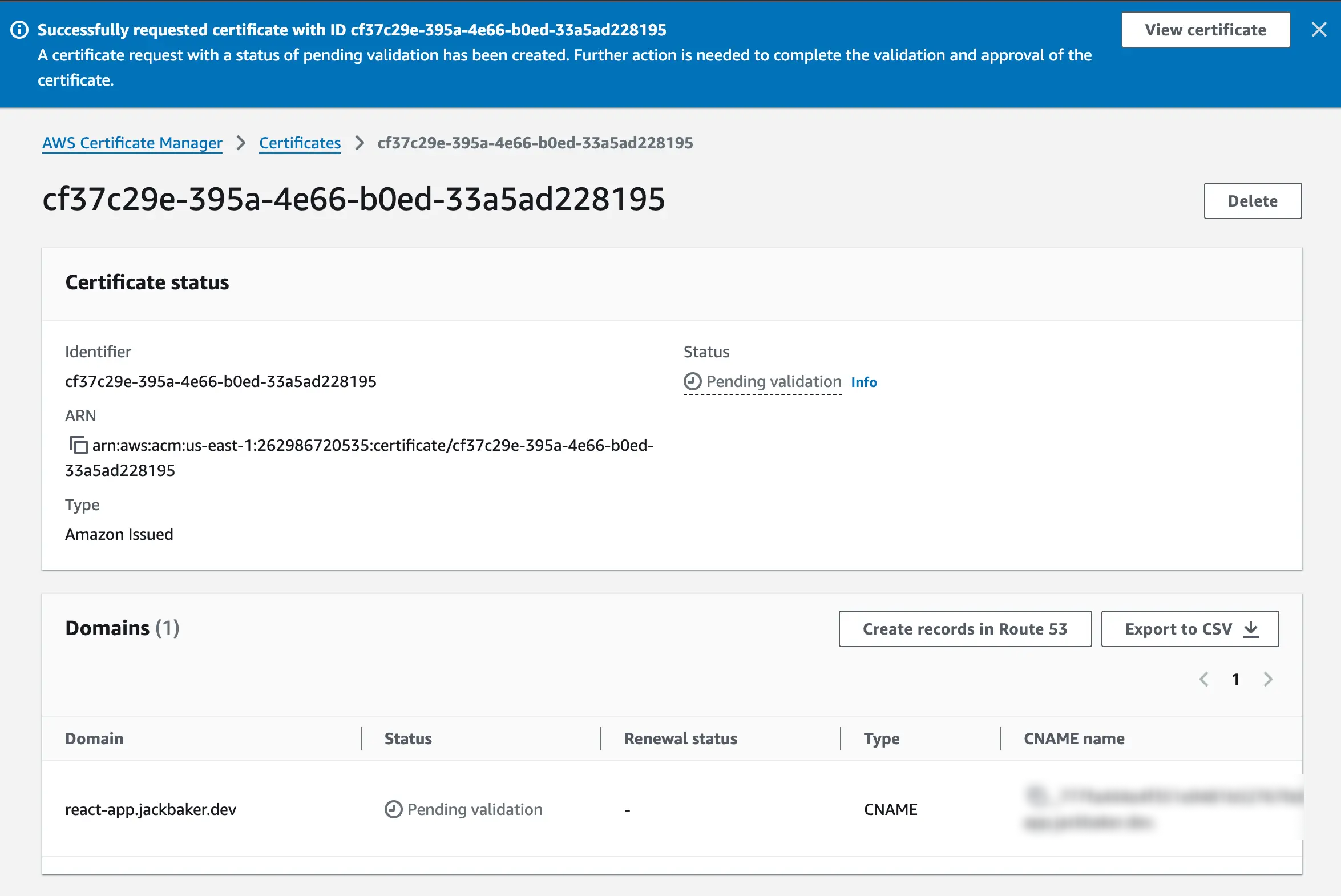Copy the certificate ARN with copy icon
The height and width of the screenshot is (896, 1341).
click(78, 445)
